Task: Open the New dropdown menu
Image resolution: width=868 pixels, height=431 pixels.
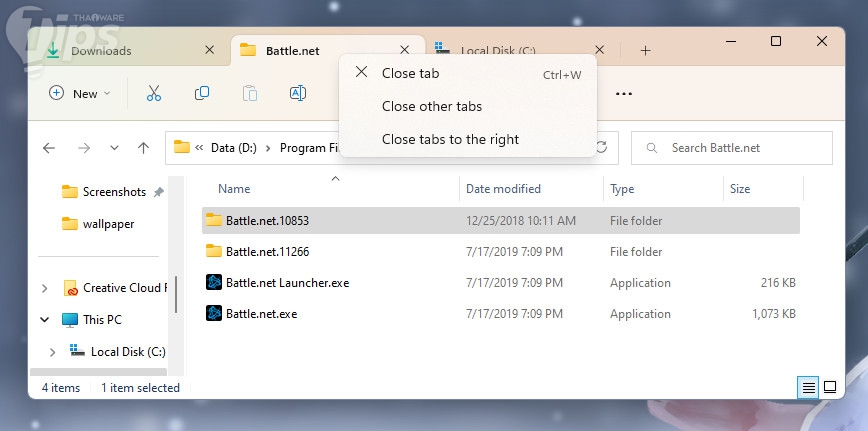Action: click(80, 93)
